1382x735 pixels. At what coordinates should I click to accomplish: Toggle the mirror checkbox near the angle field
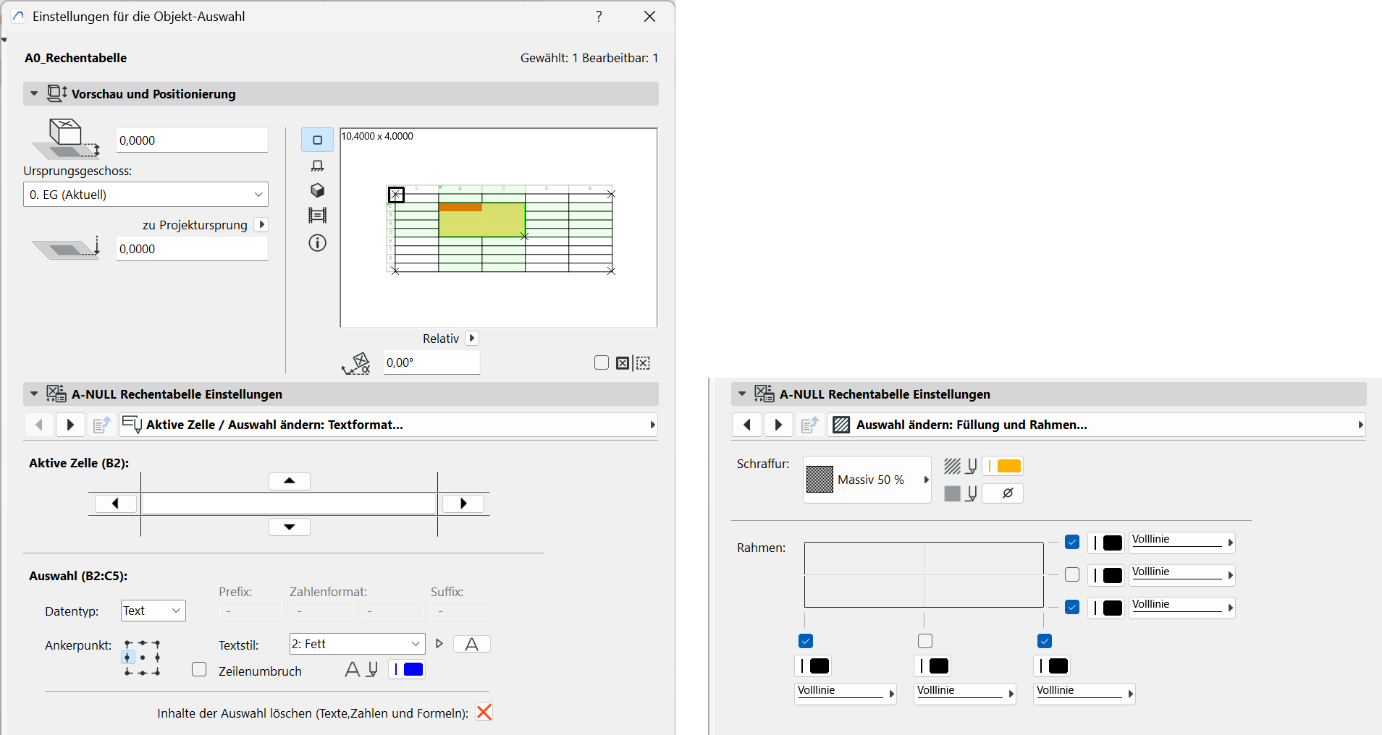point(601,363)
